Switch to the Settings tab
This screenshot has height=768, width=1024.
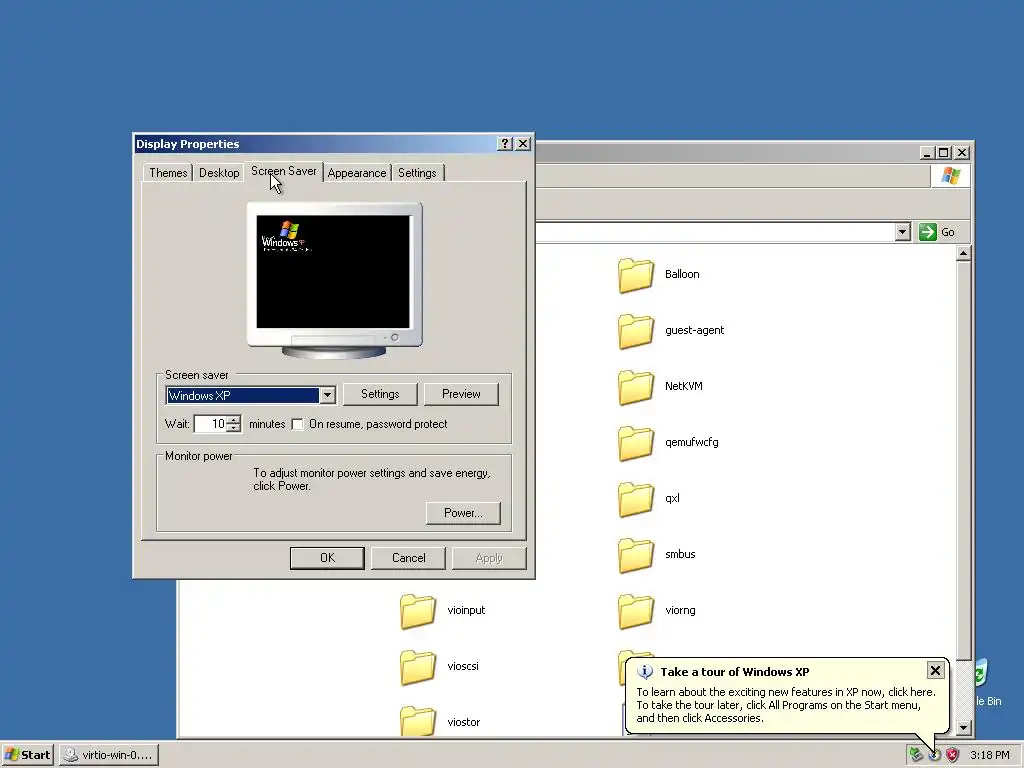[417, 173]
